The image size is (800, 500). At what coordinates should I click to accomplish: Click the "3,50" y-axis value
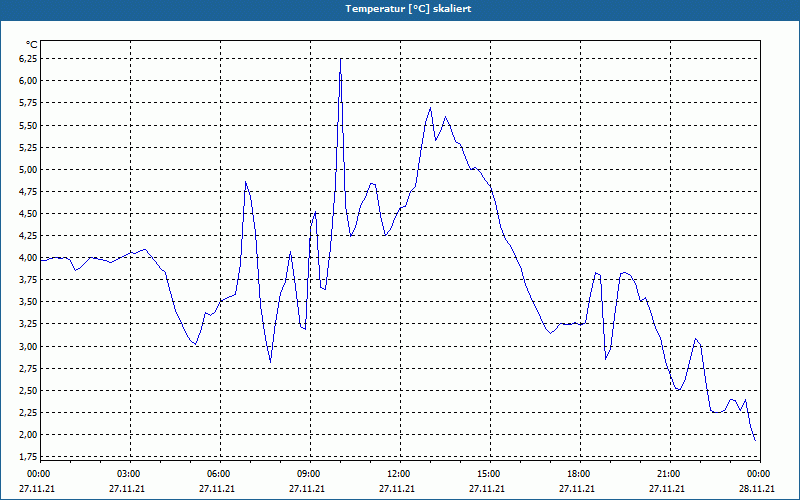pyautogui.click(x=29, y=302)
